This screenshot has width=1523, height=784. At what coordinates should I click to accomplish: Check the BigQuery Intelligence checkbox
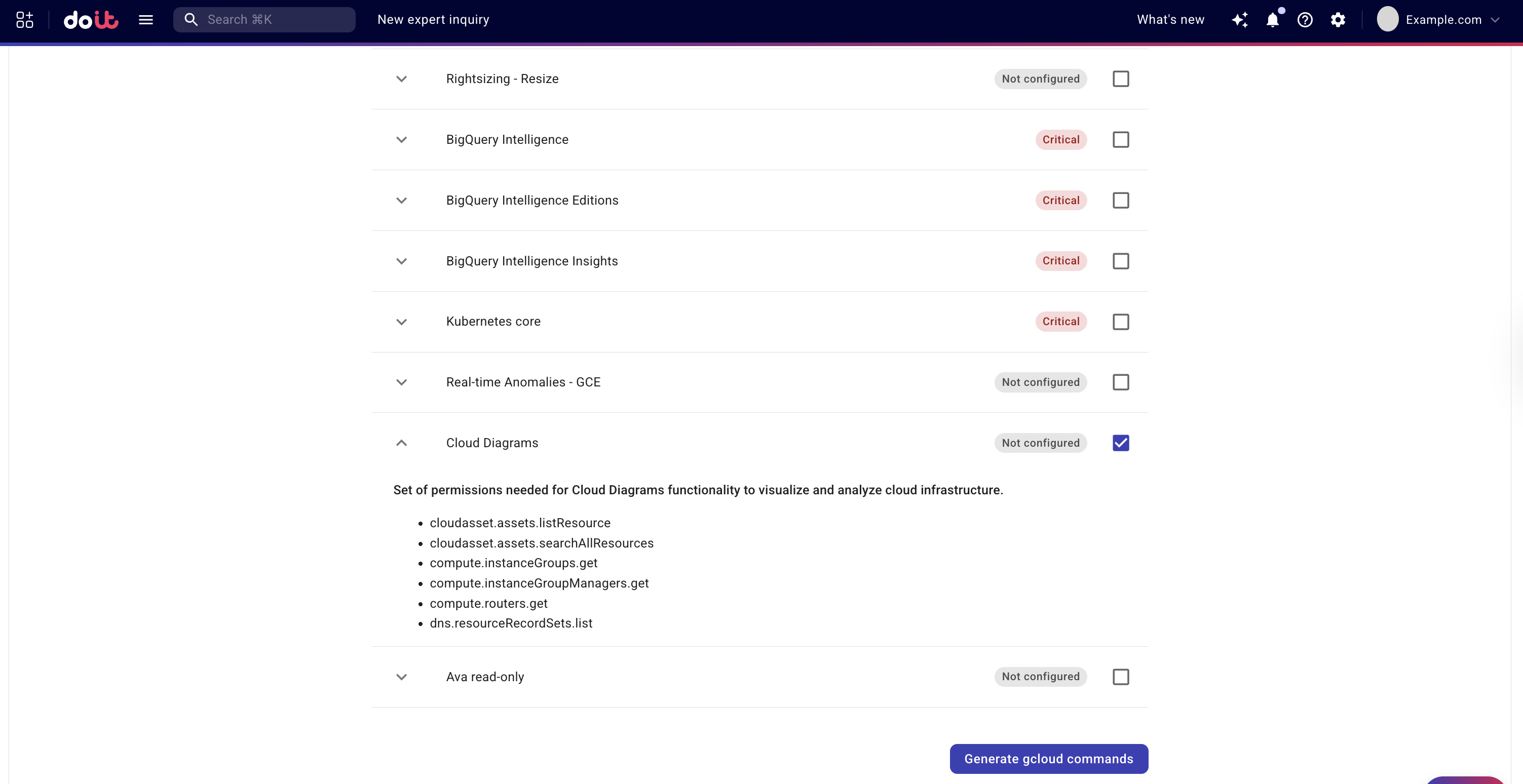pos(1120,139)
